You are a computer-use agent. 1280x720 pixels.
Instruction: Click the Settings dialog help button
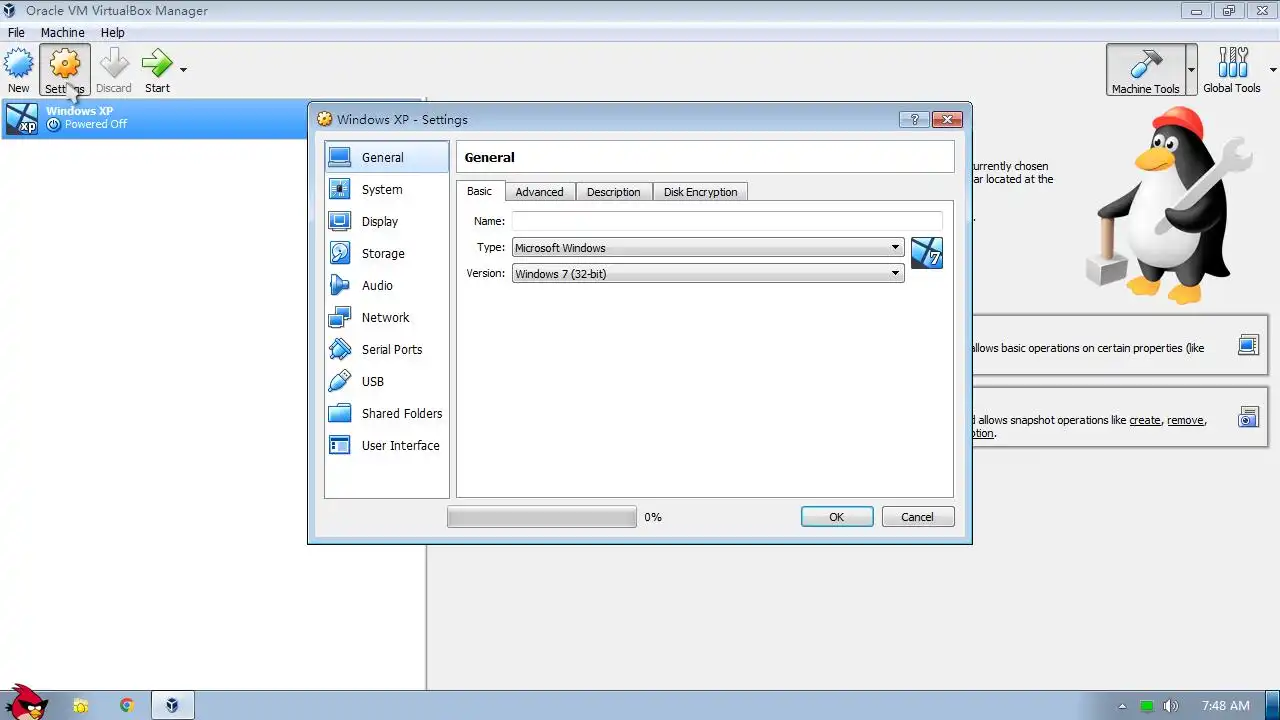point(914,119)
